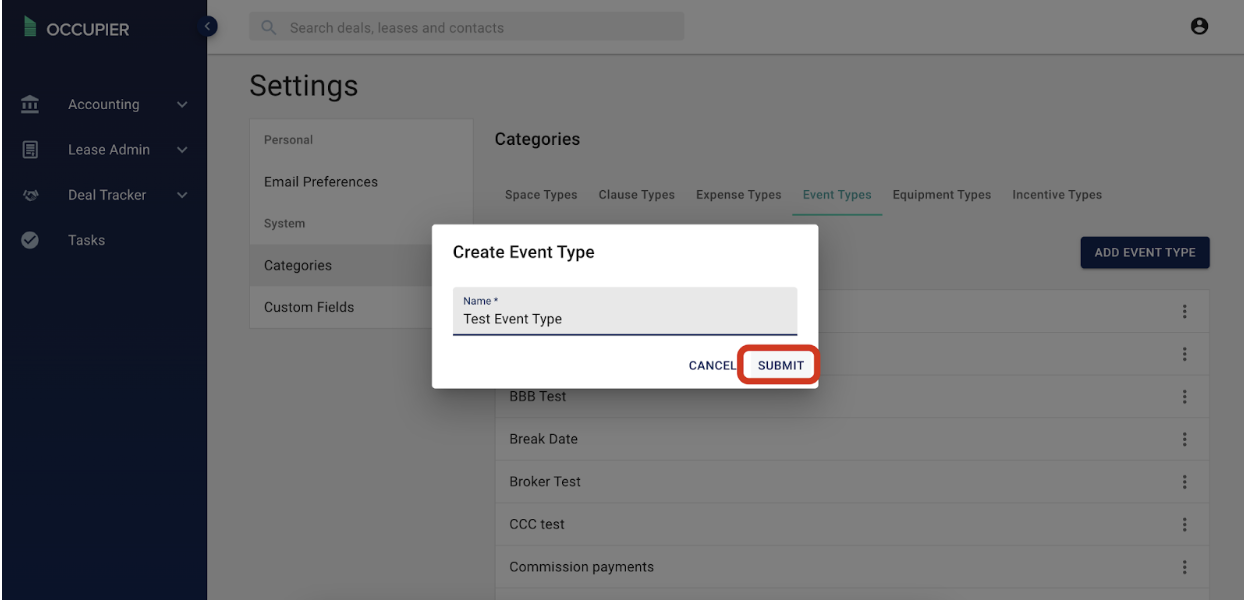The height and width of the screenshot is (602, 1244).
Task: Collapse the sidebar with the arrow button
Action: point(208,26)
